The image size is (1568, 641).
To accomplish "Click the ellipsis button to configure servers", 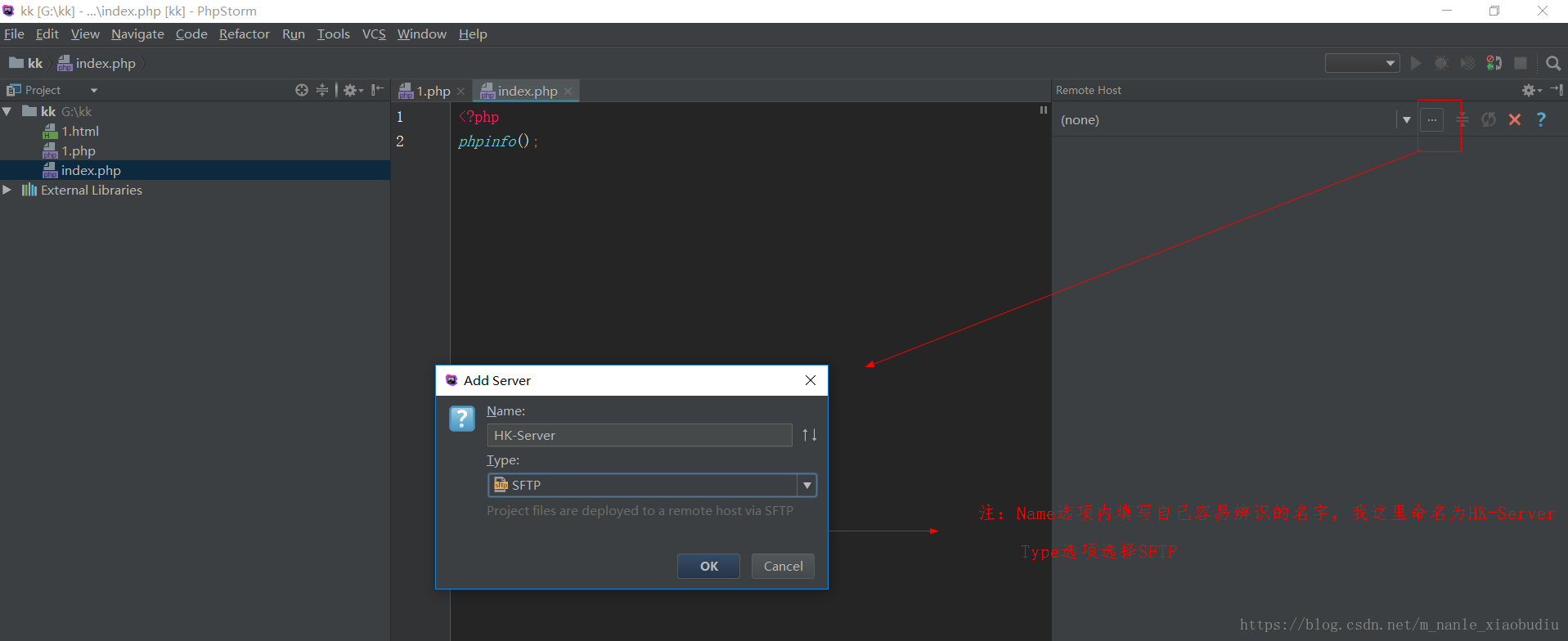I will (1431, 120).
